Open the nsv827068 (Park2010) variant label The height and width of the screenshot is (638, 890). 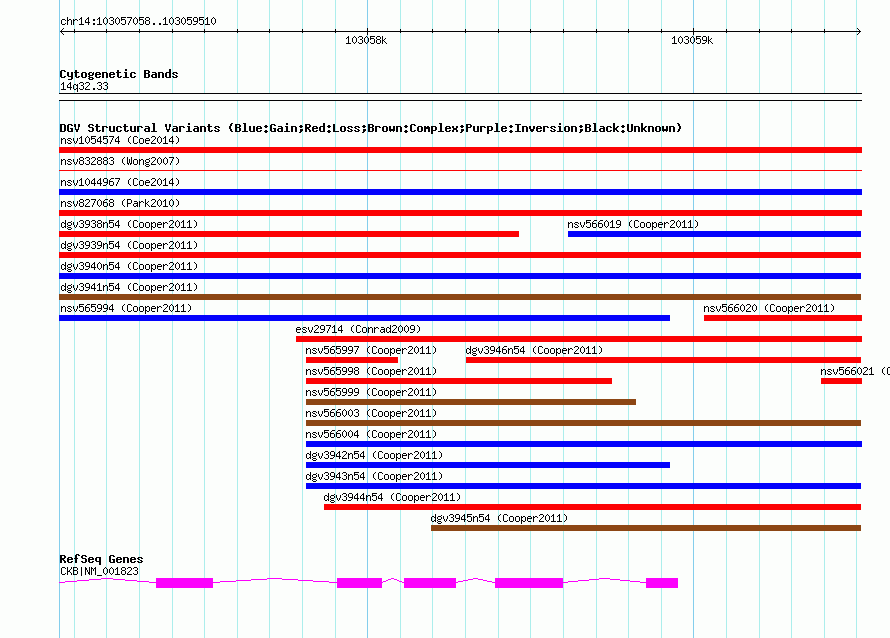pyautogui.click(x=120, y=203)
